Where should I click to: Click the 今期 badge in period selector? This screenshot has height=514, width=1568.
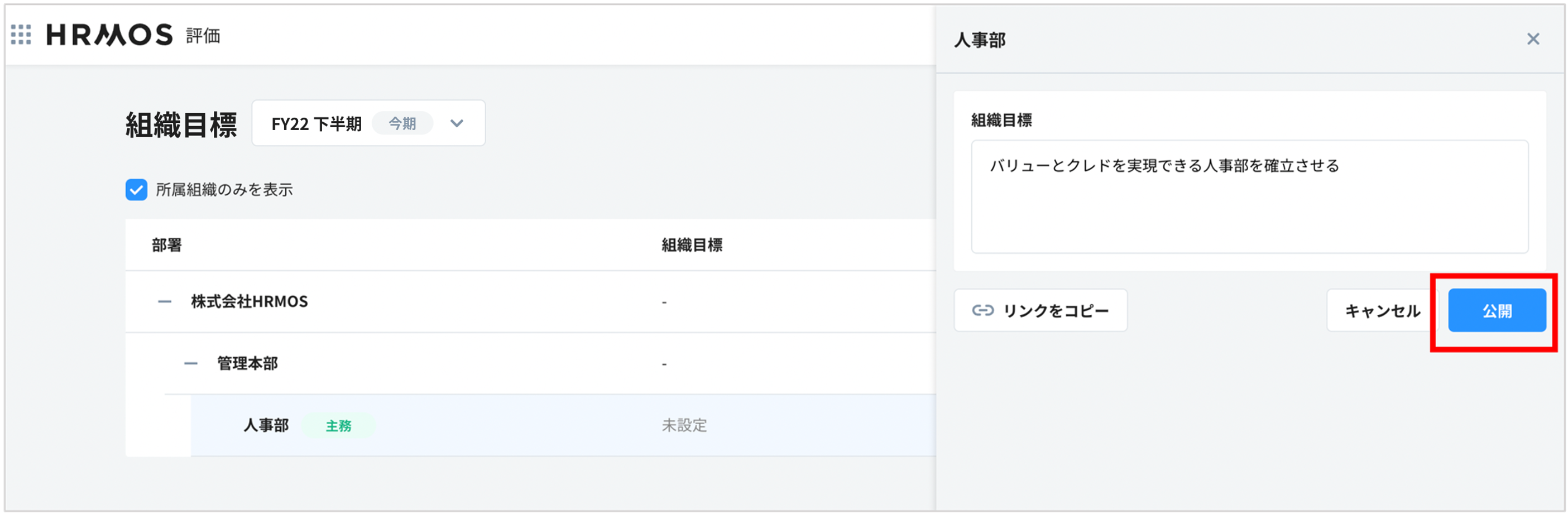click(402, 123)
